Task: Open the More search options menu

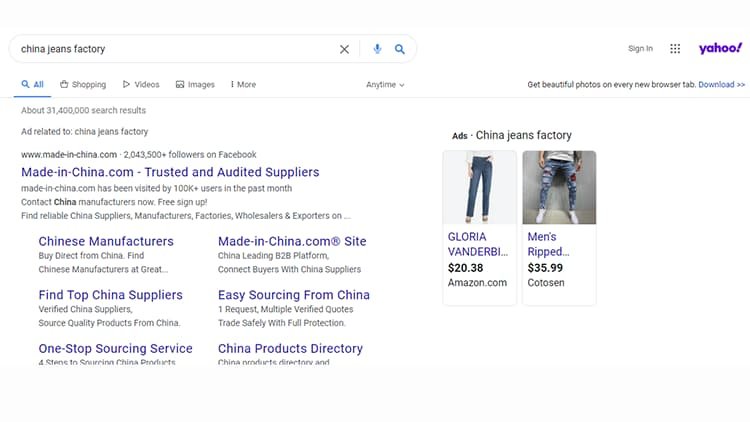Action: [243, 84]
